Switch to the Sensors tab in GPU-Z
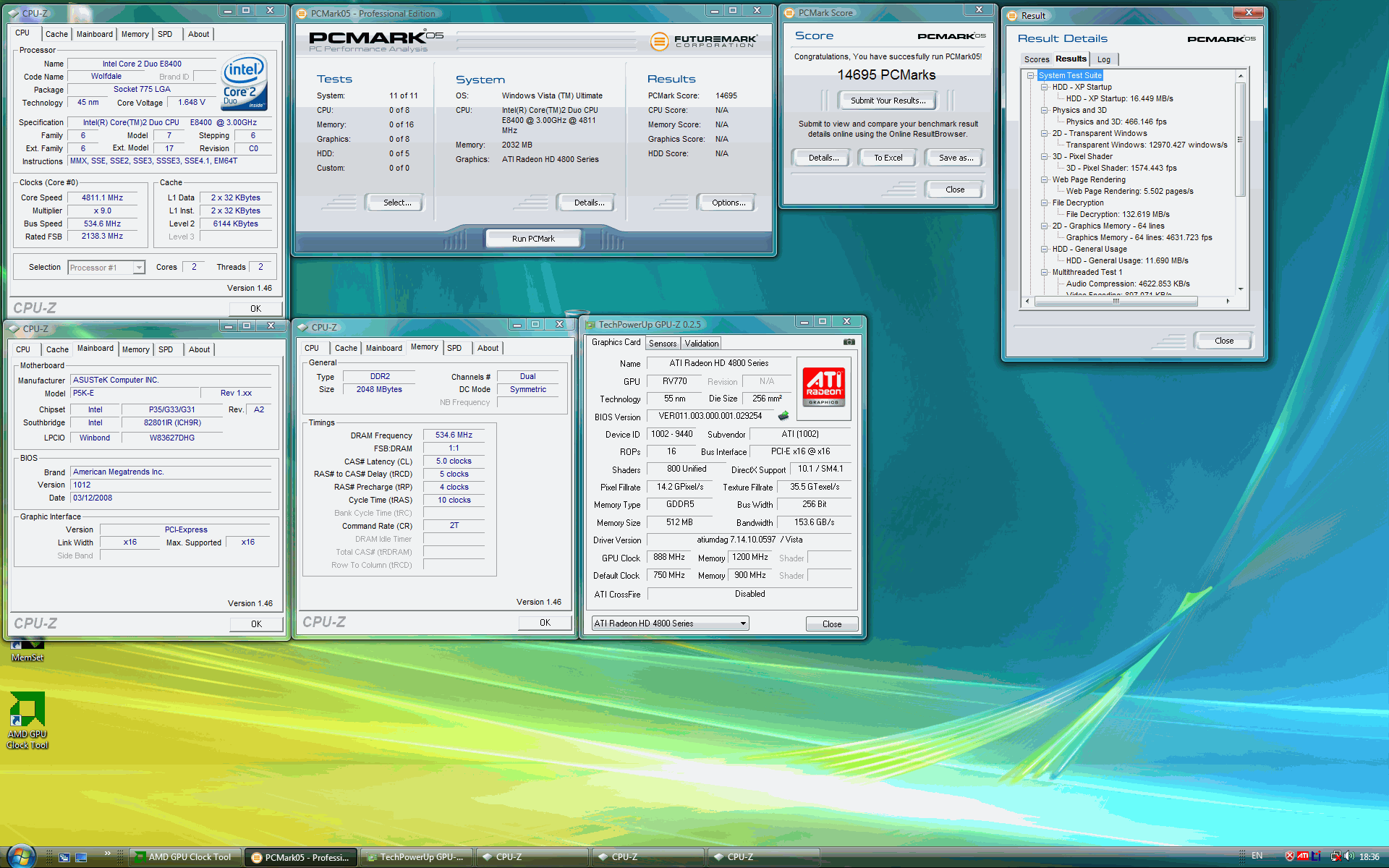 663,344
